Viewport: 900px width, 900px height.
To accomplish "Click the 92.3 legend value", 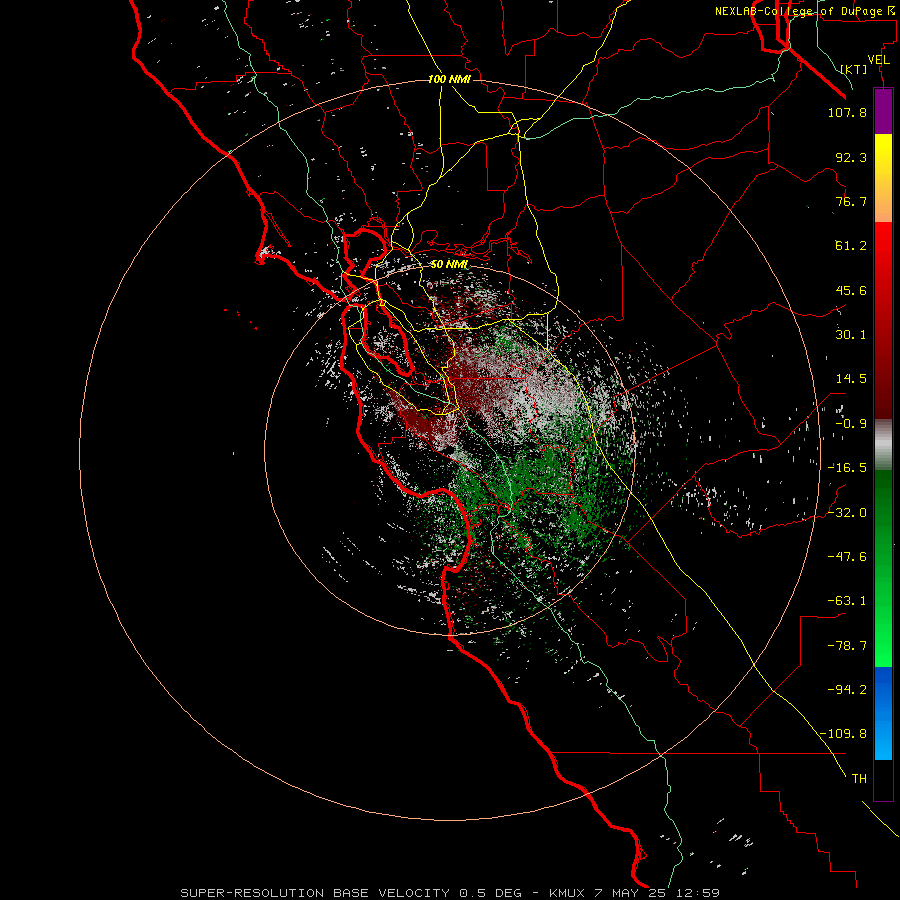I will (851, 157).
